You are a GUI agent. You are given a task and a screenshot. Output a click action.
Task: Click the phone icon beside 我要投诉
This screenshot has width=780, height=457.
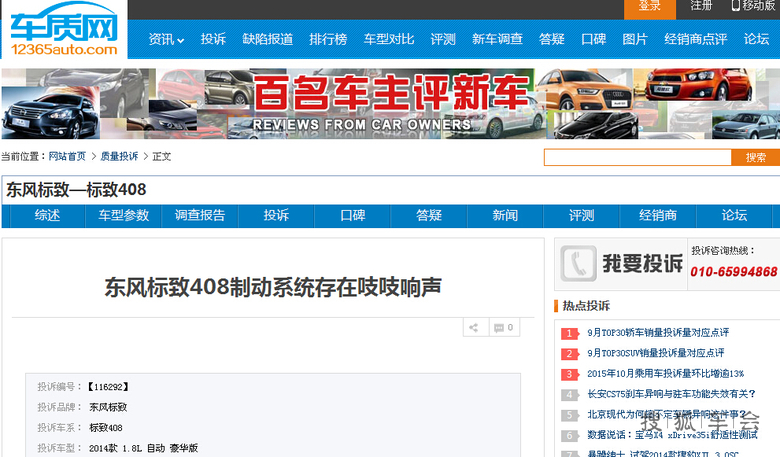[577, 264]
